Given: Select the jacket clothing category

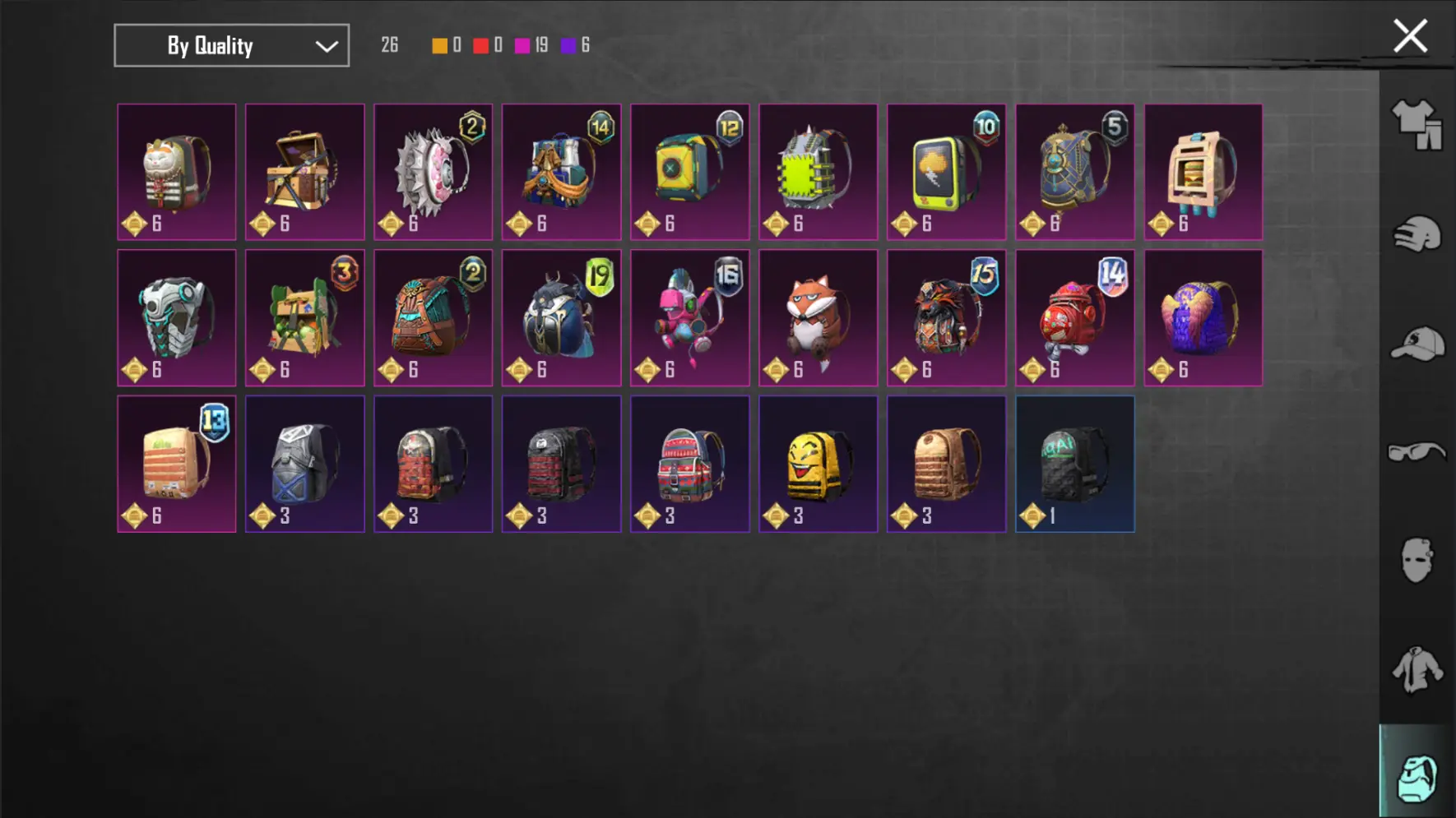Looking at the screenshot, I should tap(1417, 669).
